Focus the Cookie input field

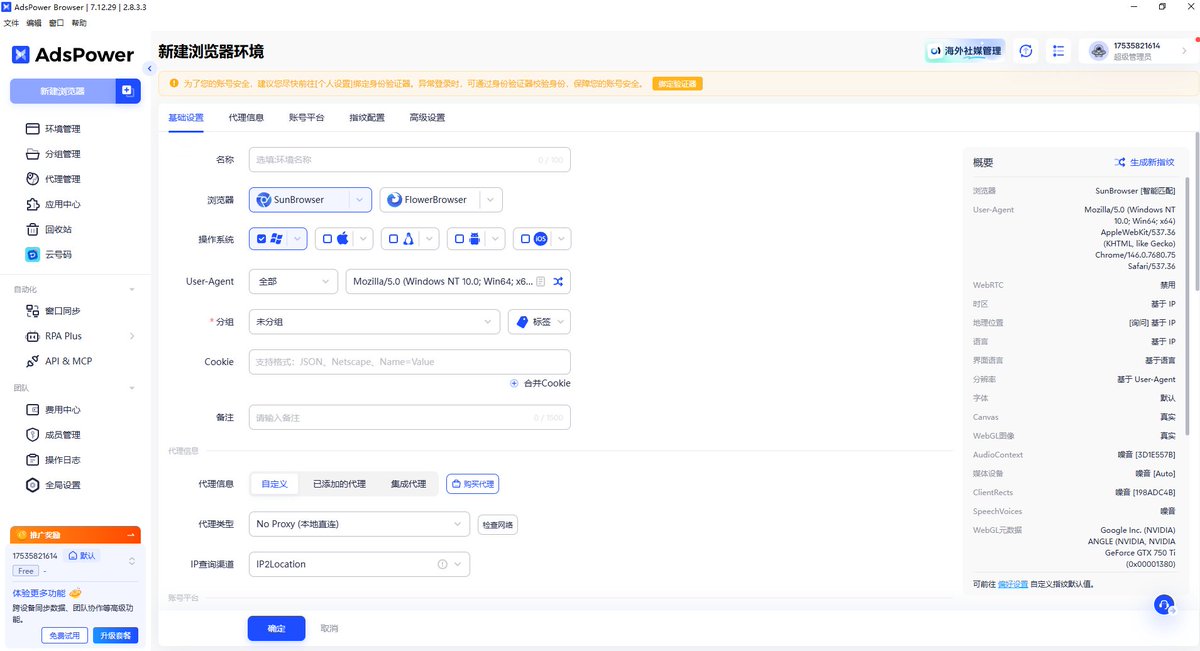pos(409,362)
